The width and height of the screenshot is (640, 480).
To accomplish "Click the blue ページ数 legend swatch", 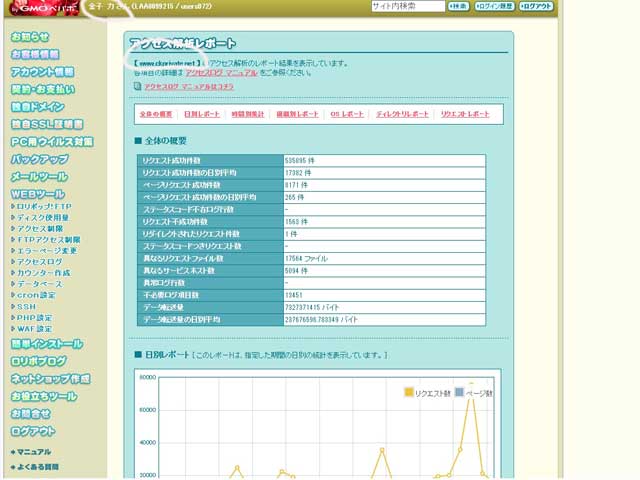I will 459,393.
